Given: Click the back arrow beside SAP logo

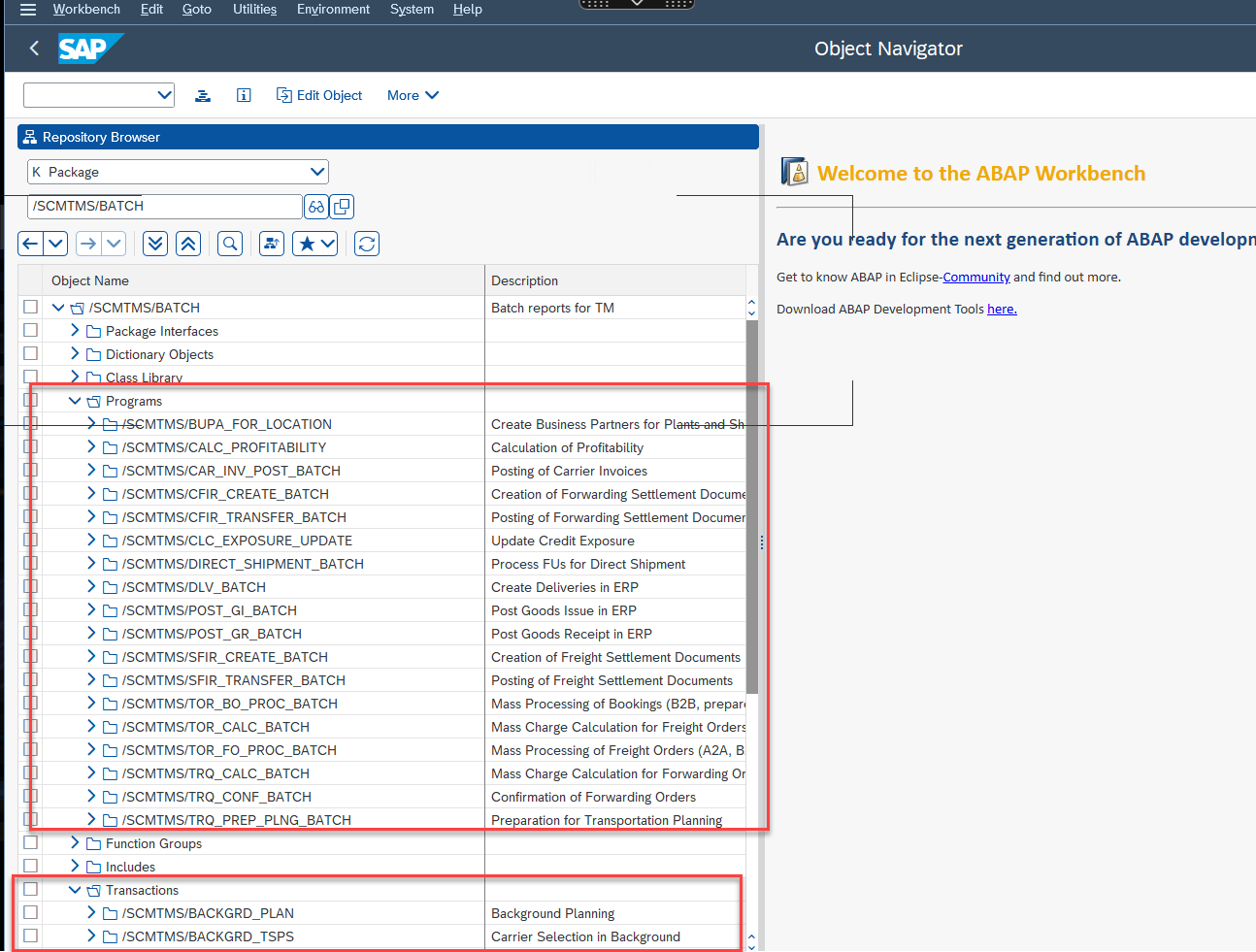Looking at the screenshot, I should point(34,48).
